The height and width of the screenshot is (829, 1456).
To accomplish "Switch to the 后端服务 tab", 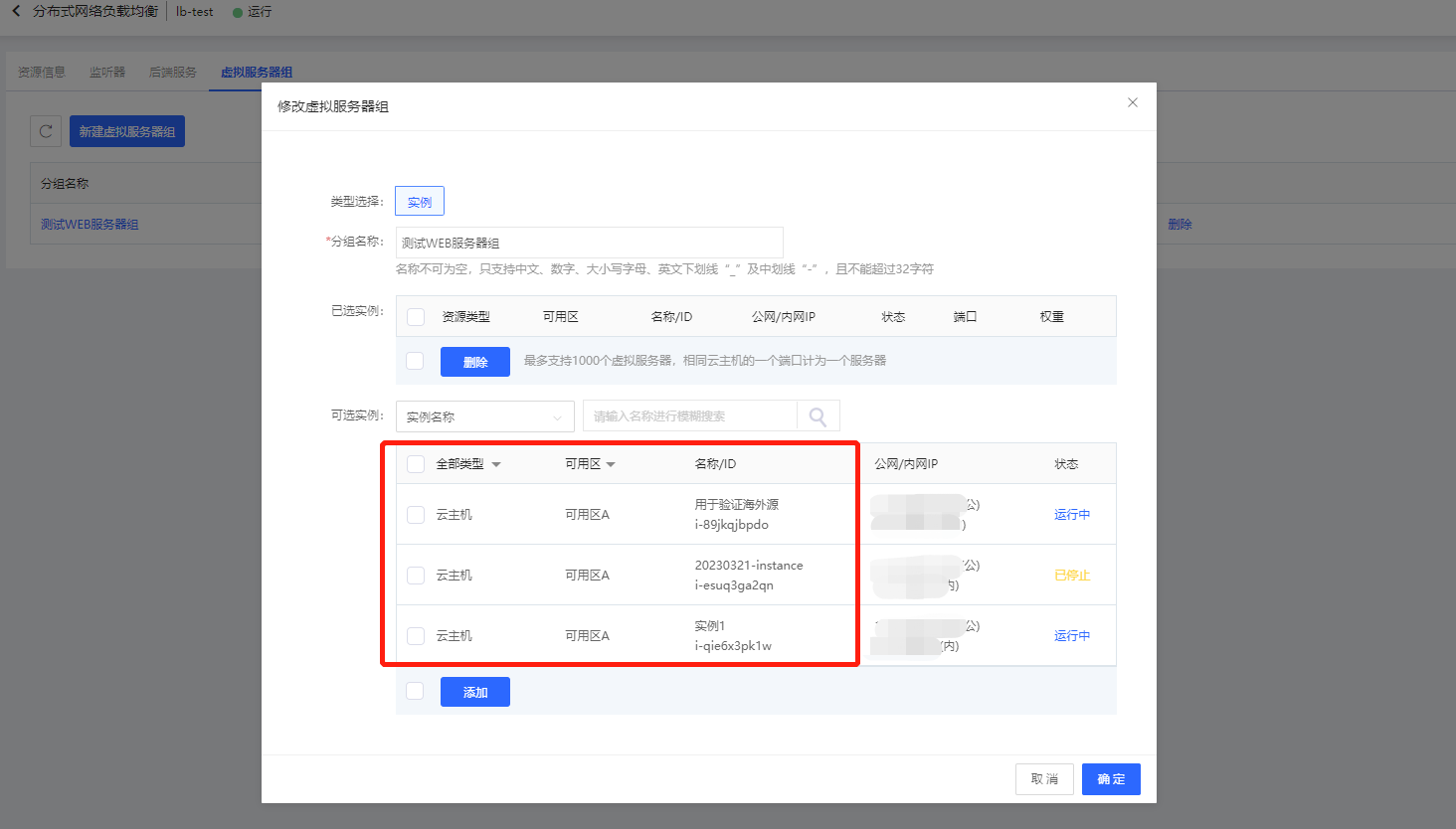I will (173, 72).
